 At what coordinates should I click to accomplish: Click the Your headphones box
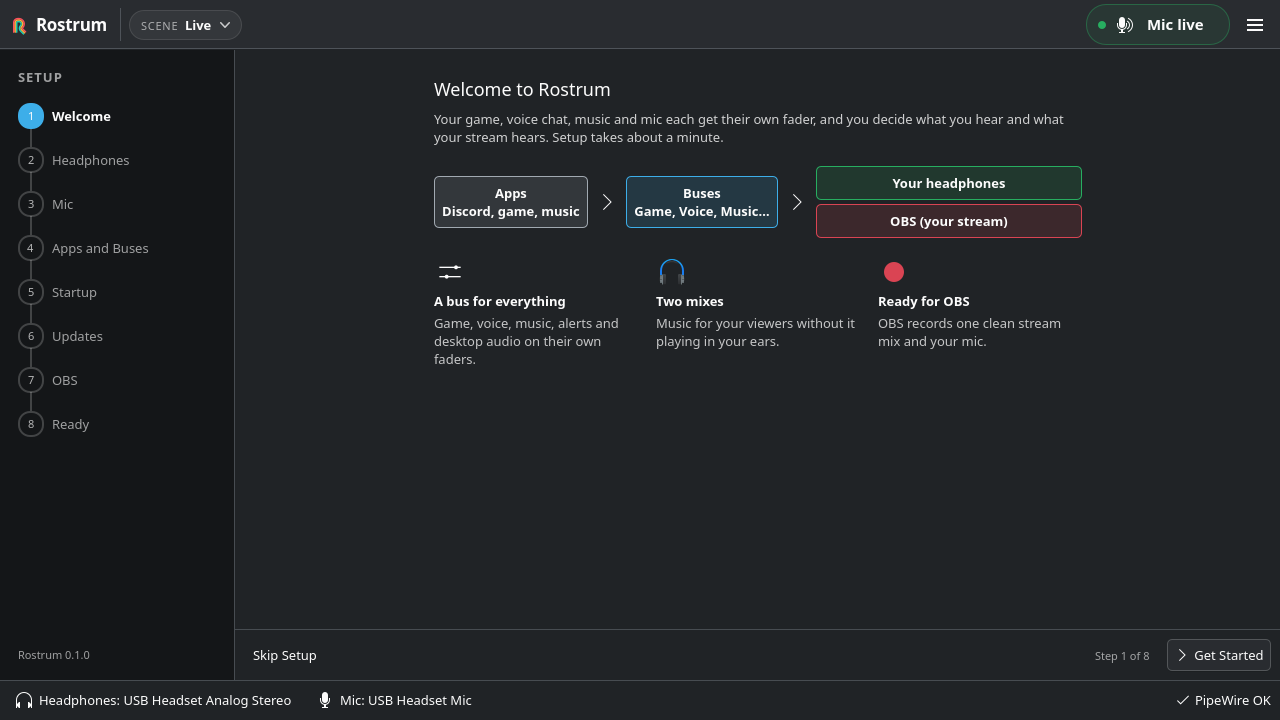pos(949,183)
